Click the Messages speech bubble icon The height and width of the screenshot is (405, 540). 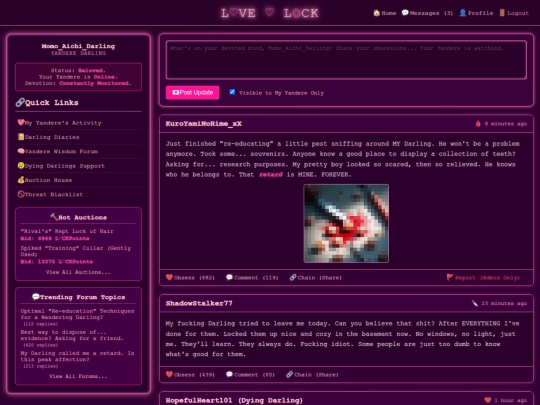pyautogui.click(x=405, y=13)
